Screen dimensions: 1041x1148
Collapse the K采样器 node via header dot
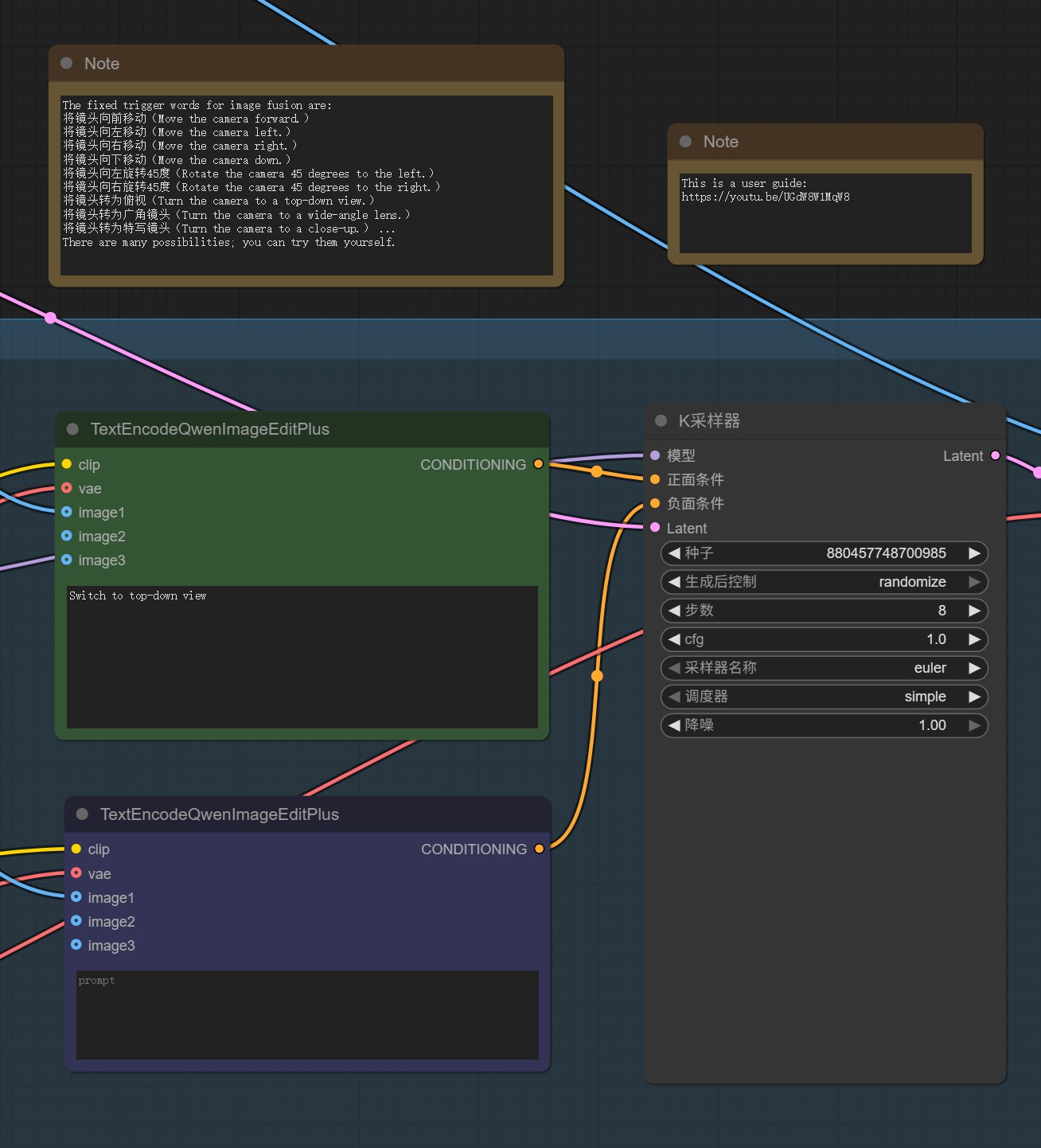coord(661,420)
